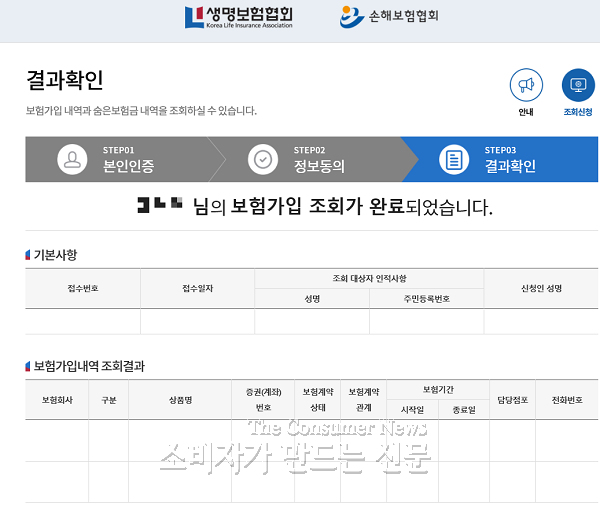
Task: Click the 상품명 column header
Action: (x=180, y=400)
